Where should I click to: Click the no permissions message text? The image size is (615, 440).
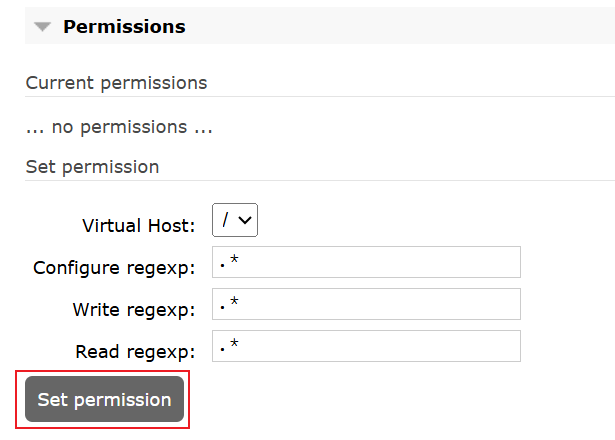[x=119, y=127]
